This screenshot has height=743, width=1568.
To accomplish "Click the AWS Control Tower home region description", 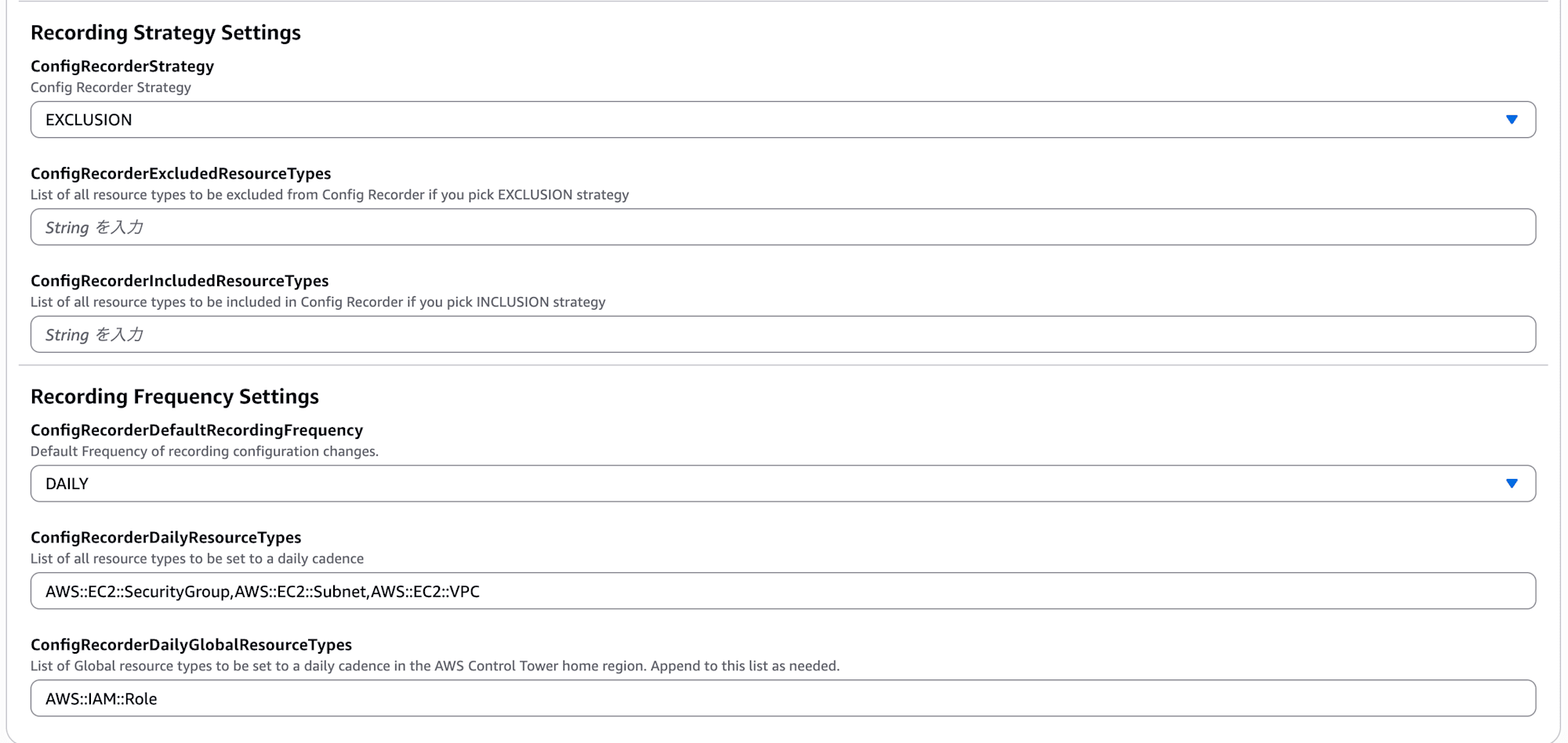I will (434, 666).
